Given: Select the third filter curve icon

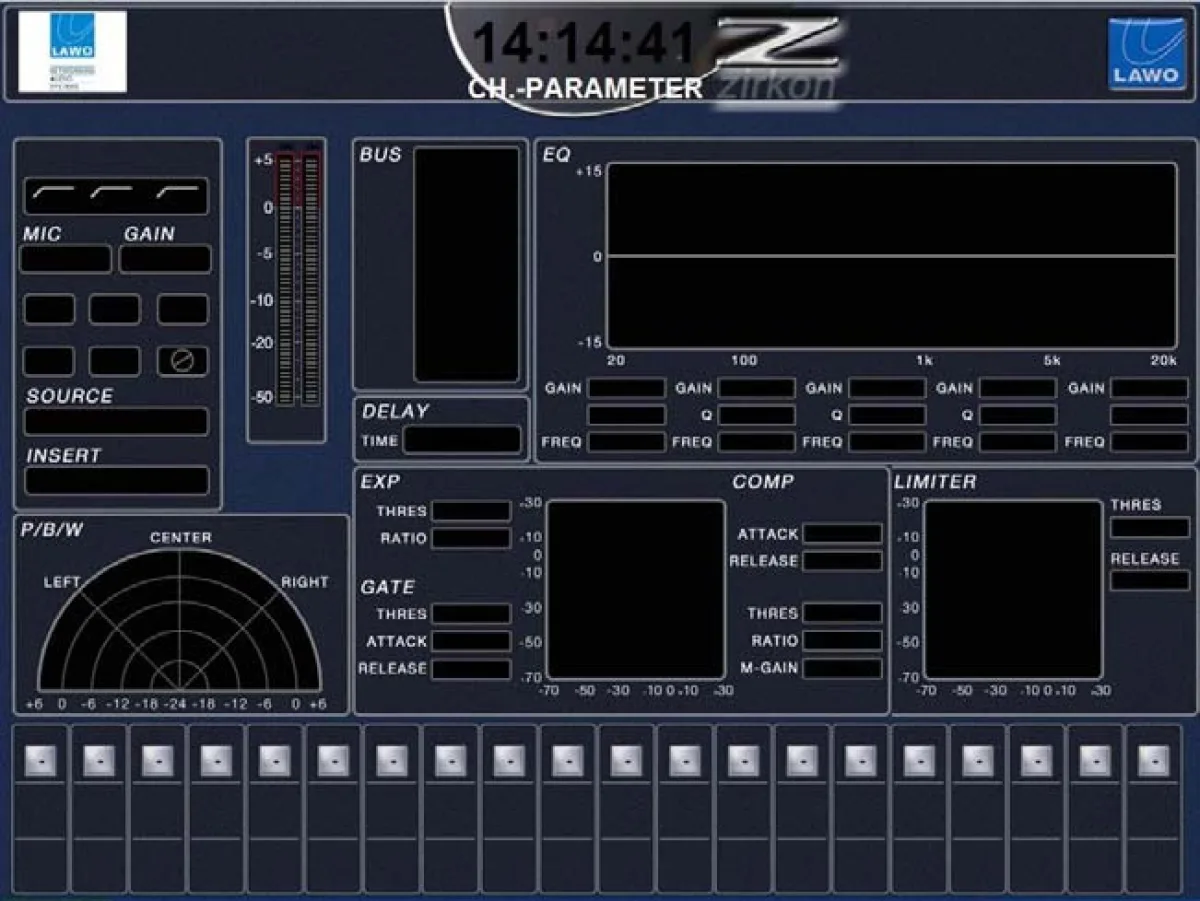Looking at the screenshot, I should coord(176,190).
